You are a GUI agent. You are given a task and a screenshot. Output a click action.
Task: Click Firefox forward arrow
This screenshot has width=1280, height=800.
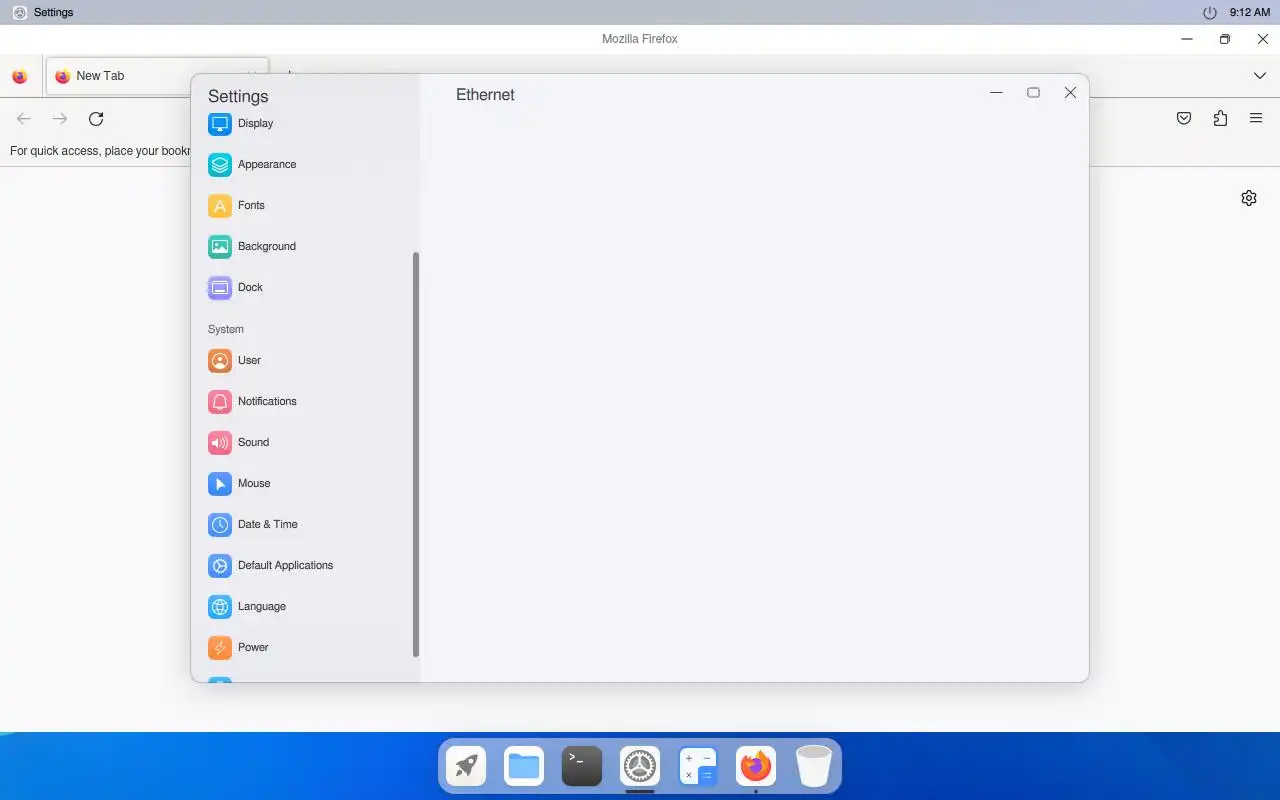click(60, 119)
